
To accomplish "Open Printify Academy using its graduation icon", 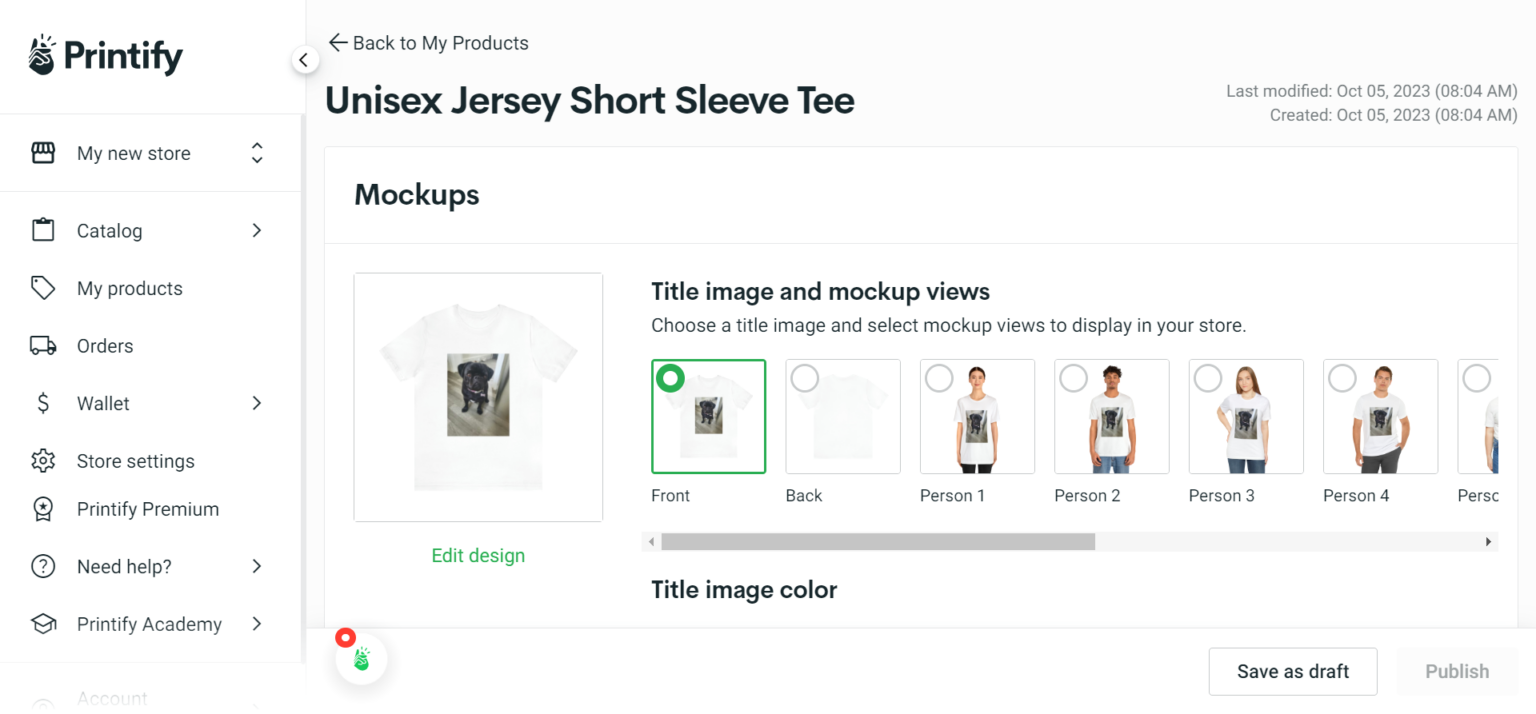I will coord(43,623).
